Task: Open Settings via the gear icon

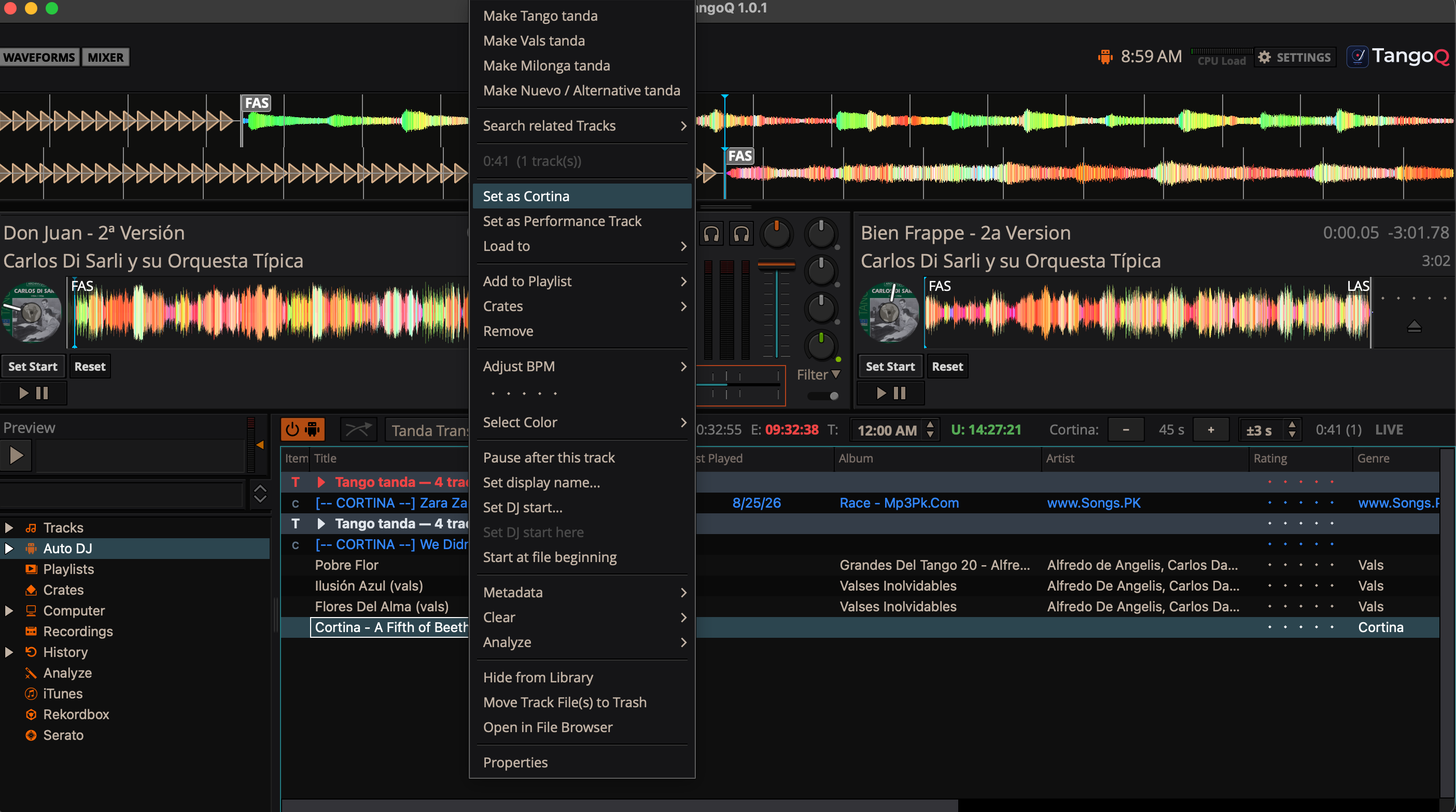Action: pyautogui.click(x=1295, y=57)
